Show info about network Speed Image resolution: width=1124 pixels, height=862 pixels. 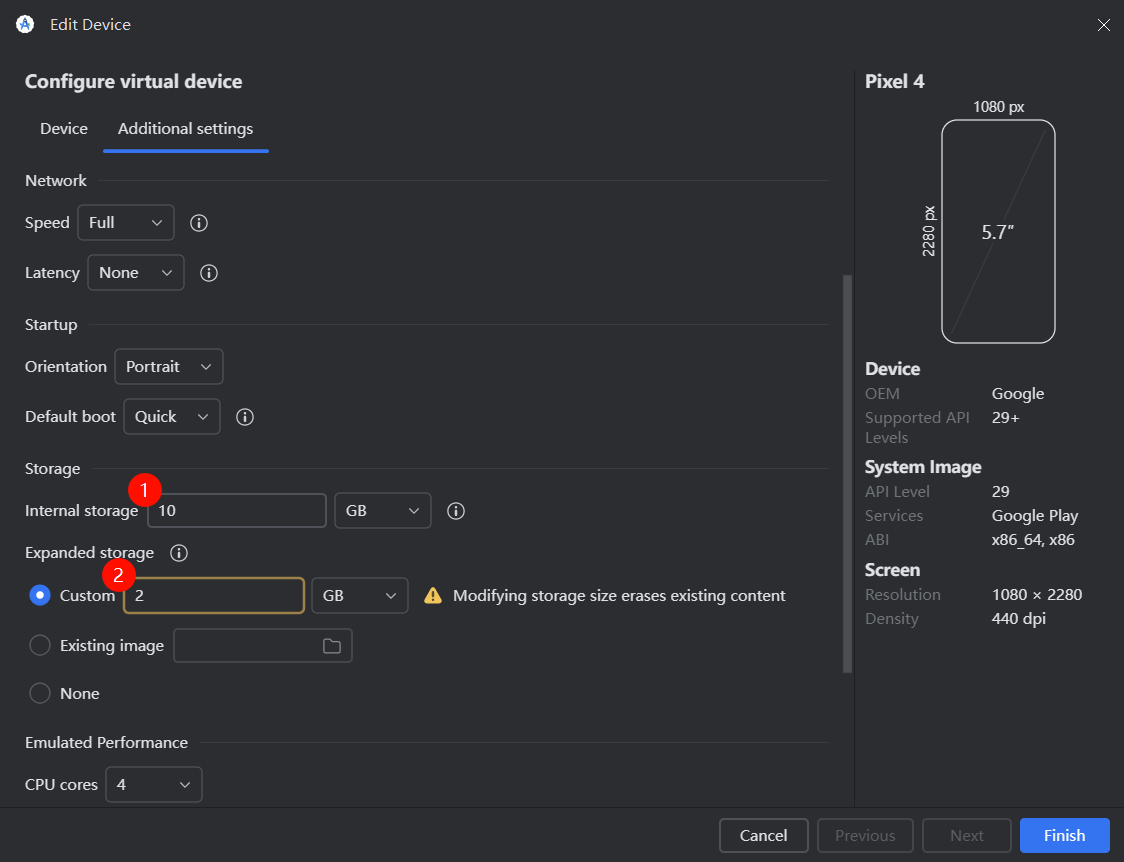199,223
